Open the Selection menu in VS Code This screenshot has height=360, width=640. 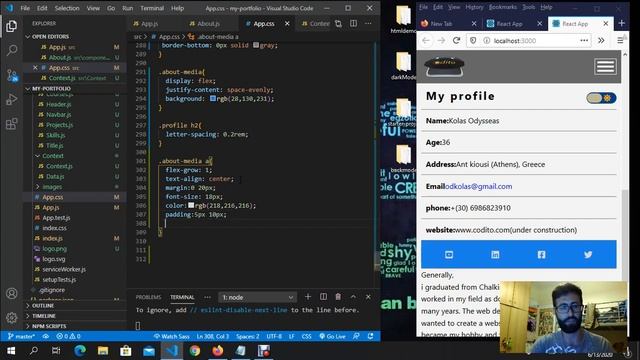(67, 8)
